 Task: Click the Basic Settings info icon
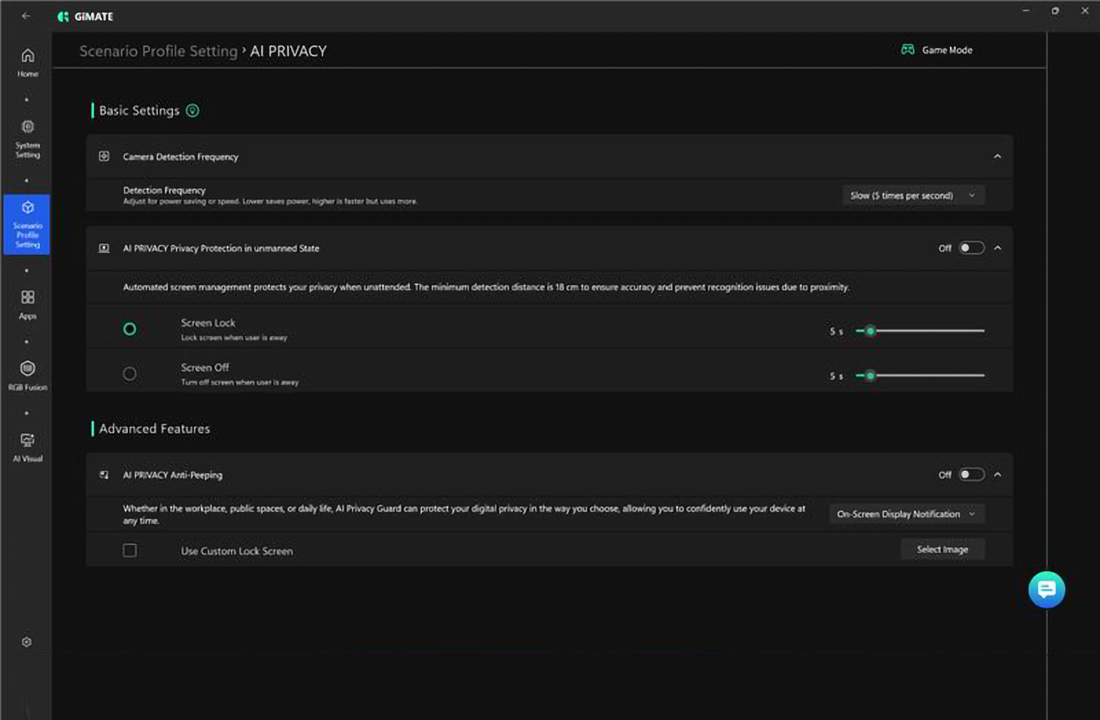(x=192, y=110)
